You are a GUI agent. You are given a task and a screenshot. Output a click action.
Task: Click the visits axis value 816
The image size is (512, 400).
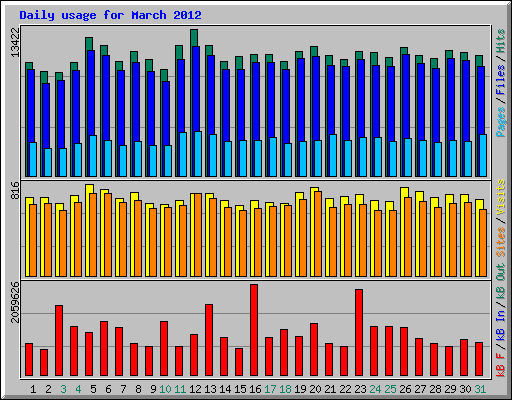coord(15,190)
